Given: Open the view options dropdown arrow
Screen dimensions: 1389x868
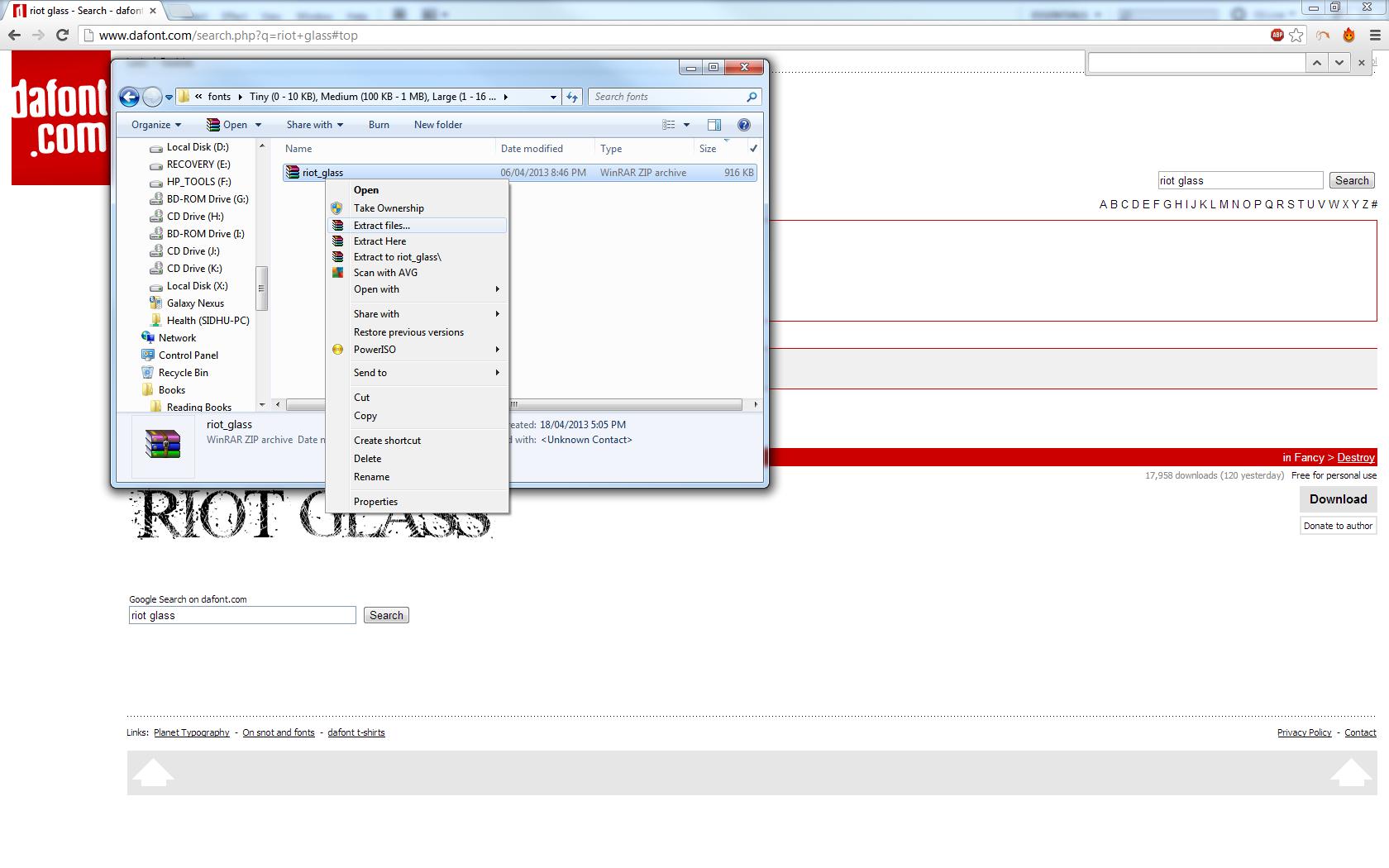Looking at the screenshot, I should (x=686, y=125).
